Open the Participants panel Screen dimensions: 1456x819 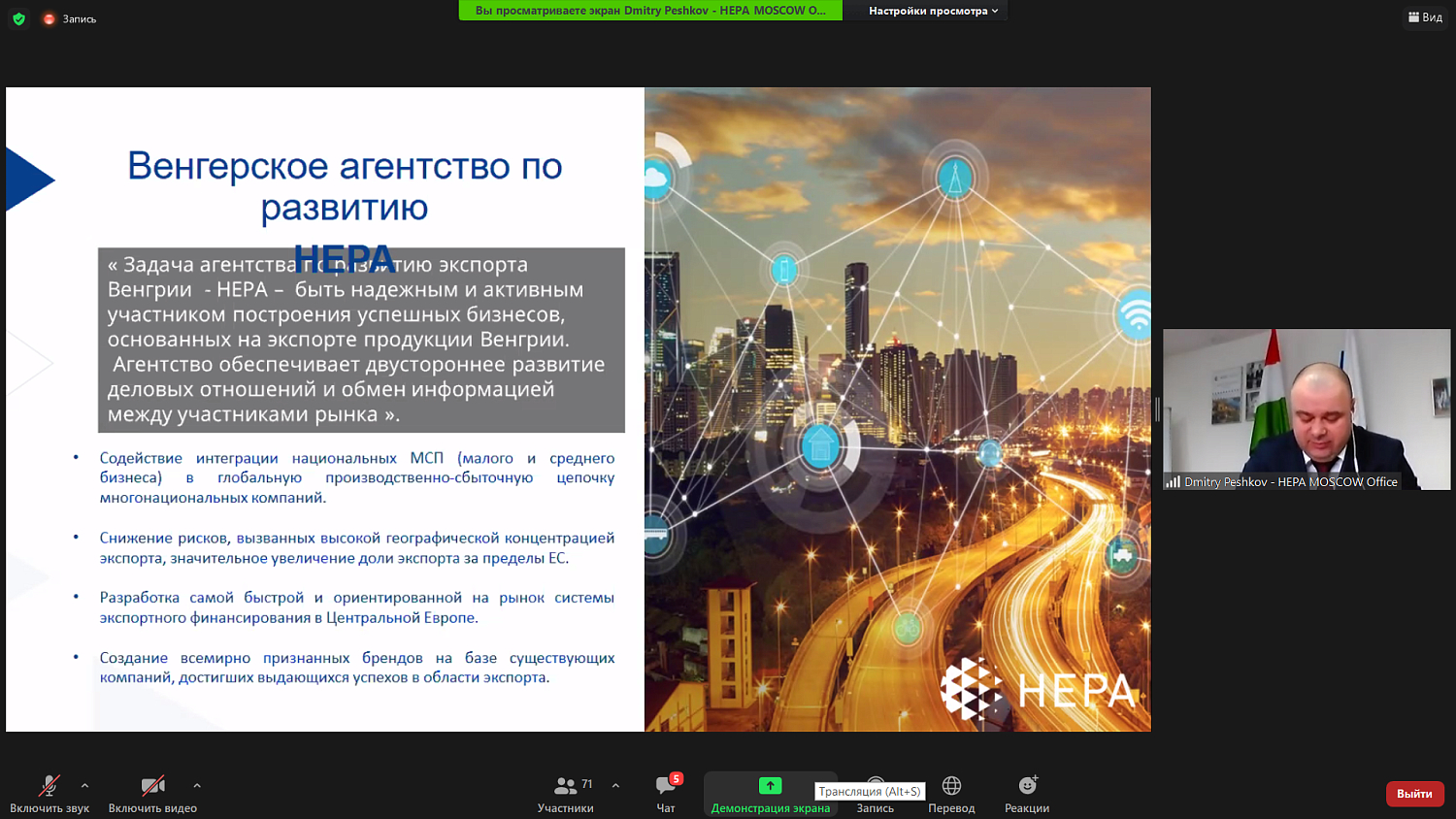coord(566,792)
